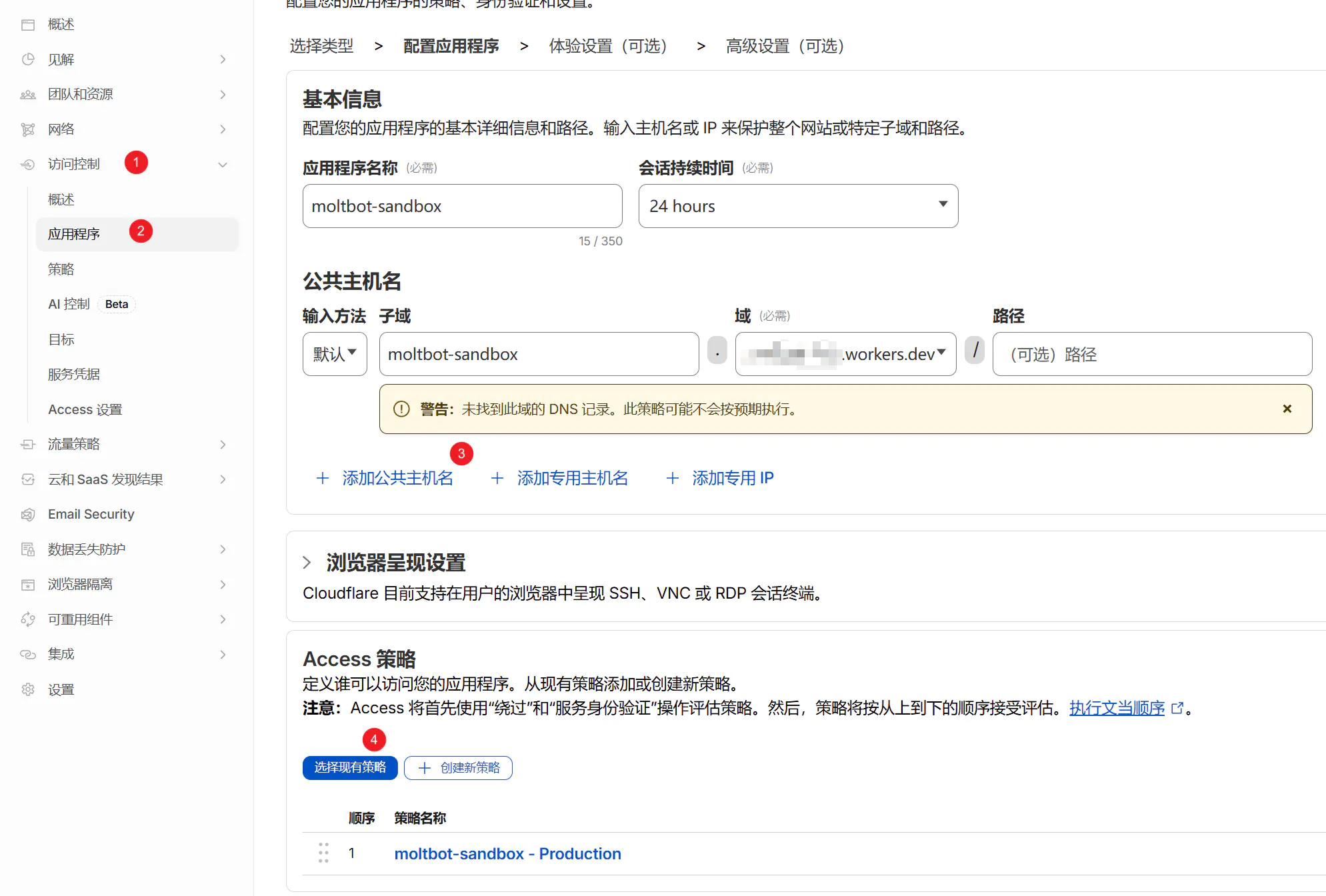Click the 设置 gear icon in sidebar
Viewport: 1326px width, 896px height.
coord(28,689)
